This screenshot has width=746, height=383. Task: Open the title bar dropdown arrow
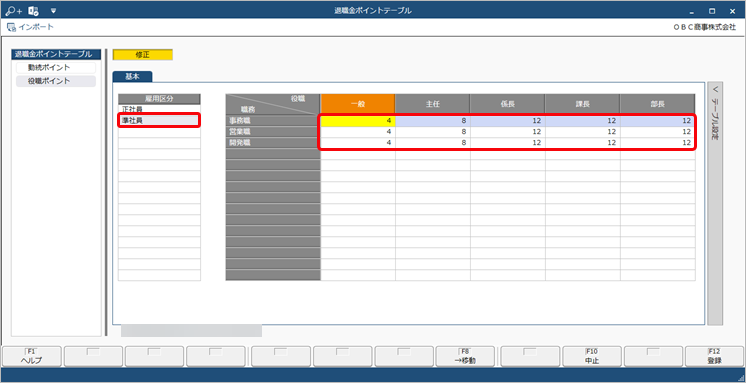[x=53, y=10]
